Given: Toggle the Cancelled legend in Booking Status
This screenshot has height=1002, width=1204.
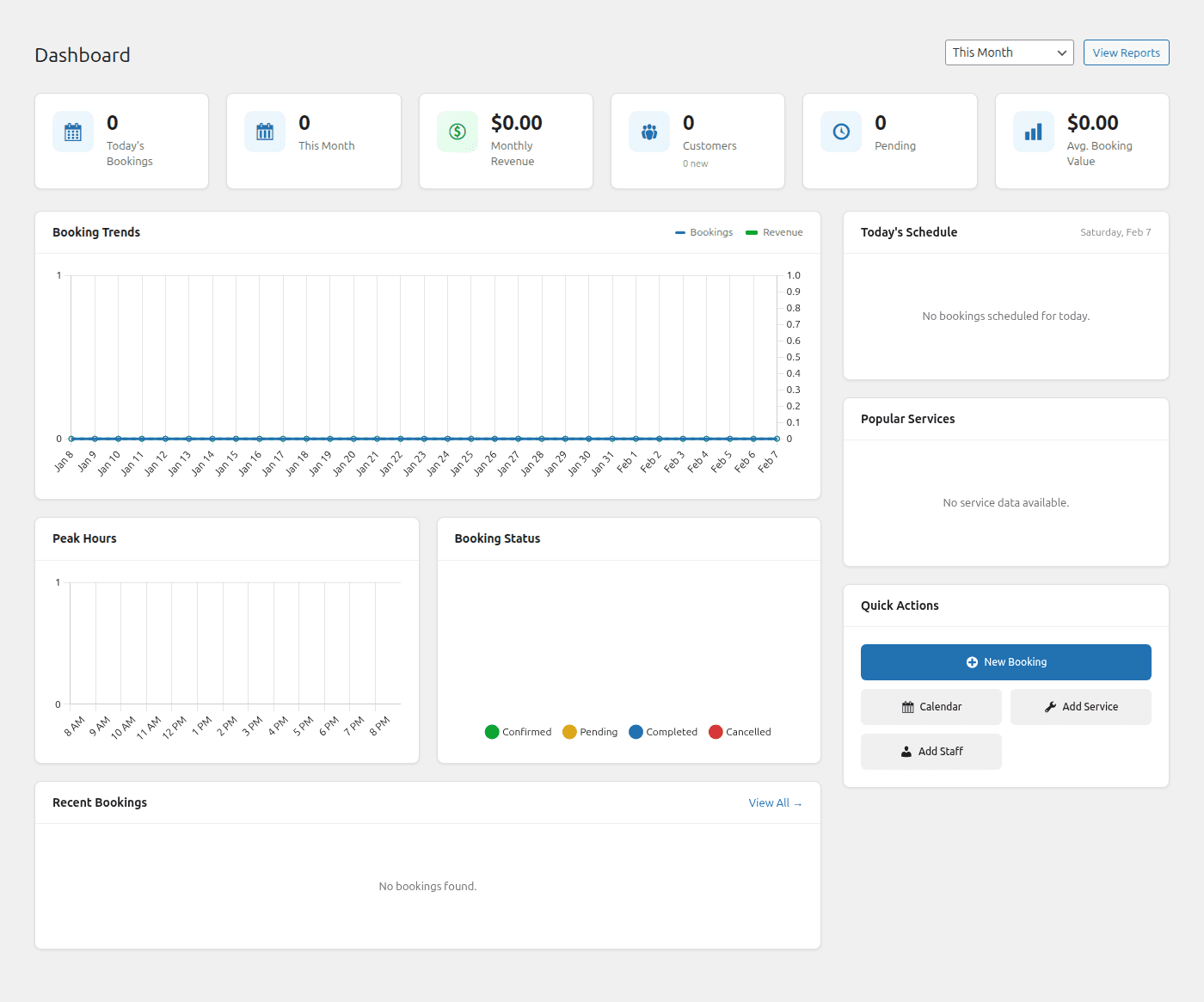Looking at the screenshot, I should click(x=739, y=732).
